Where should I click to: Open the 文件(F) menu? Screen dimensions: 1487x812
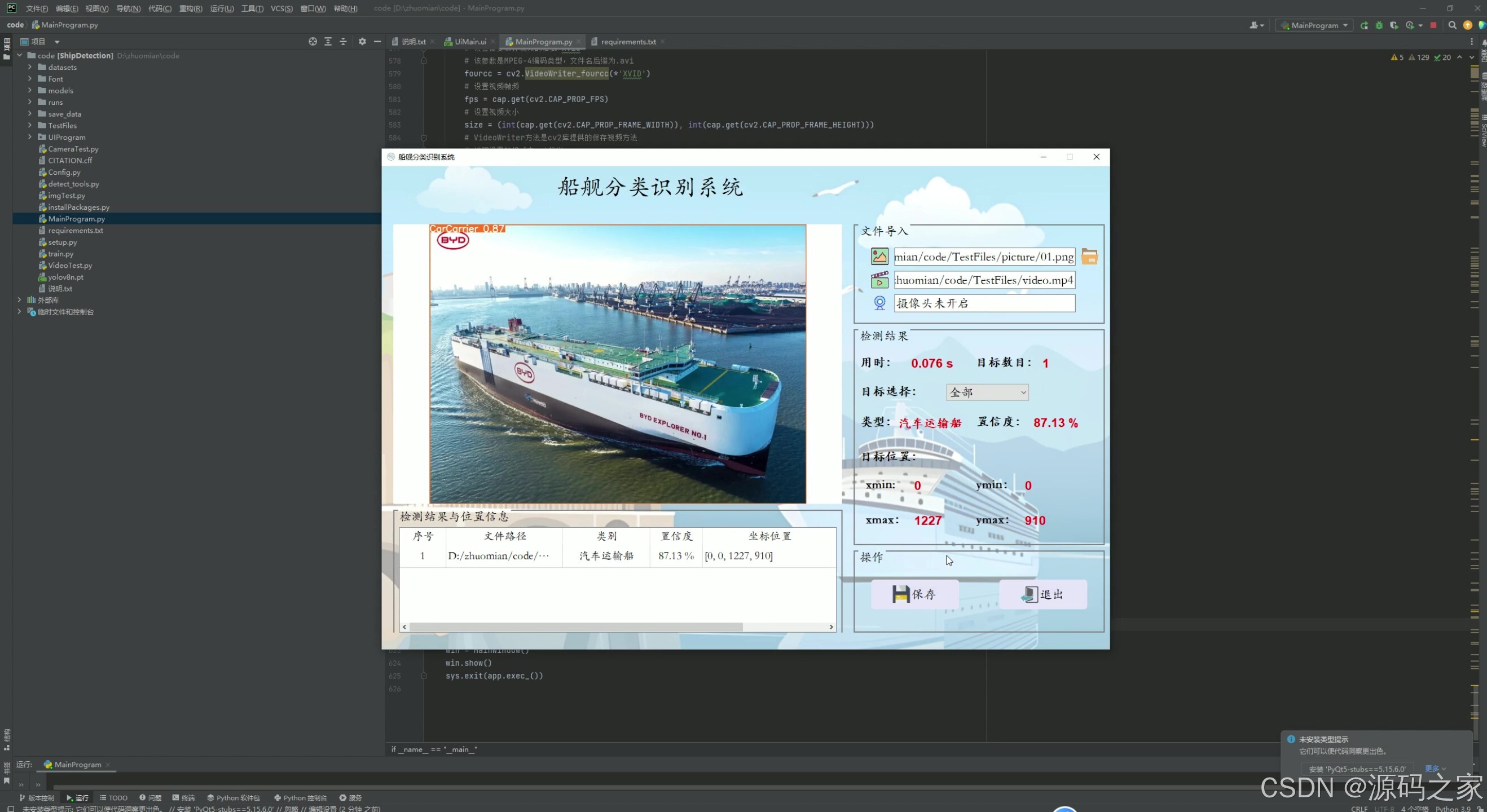tap(36, 8)
